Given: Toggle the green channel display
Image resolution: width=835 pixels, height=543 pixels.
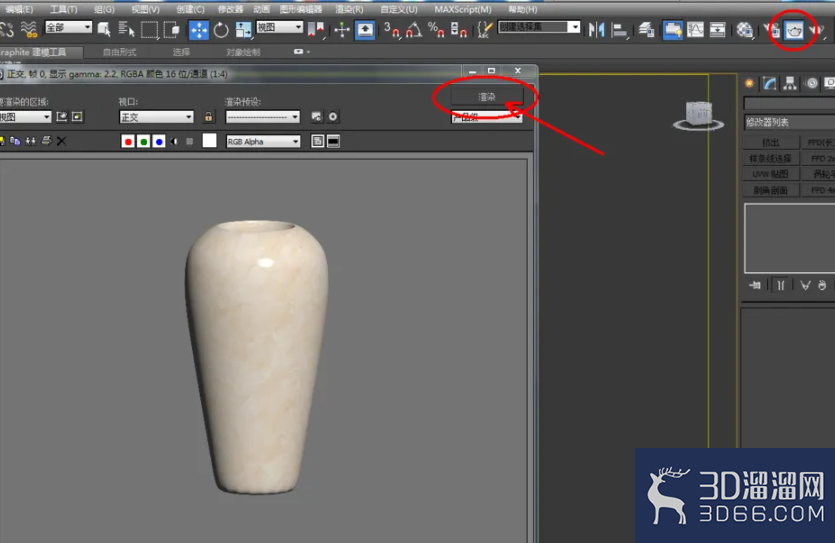Looking at the screenshot, I should 143,141.
